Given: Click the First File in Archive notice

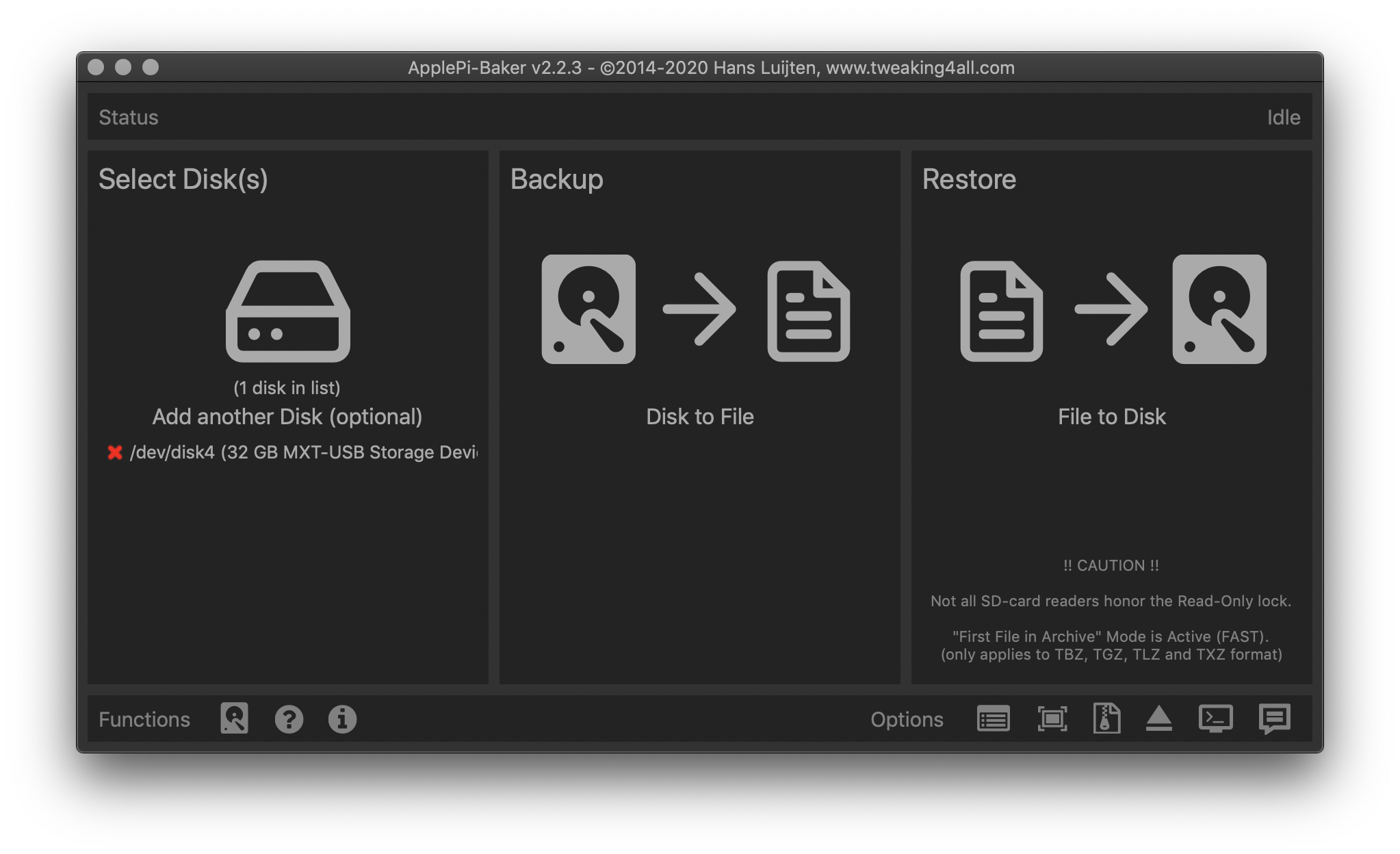Looking at the screenshot, I should click(x=1111, y=645).
